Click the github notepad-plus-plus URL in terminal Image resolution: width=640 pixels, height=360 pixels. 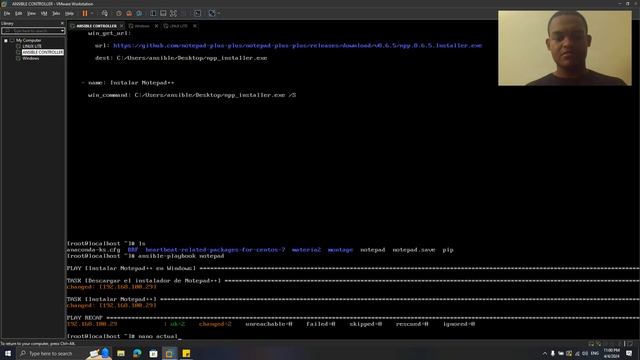pos(298,45)
